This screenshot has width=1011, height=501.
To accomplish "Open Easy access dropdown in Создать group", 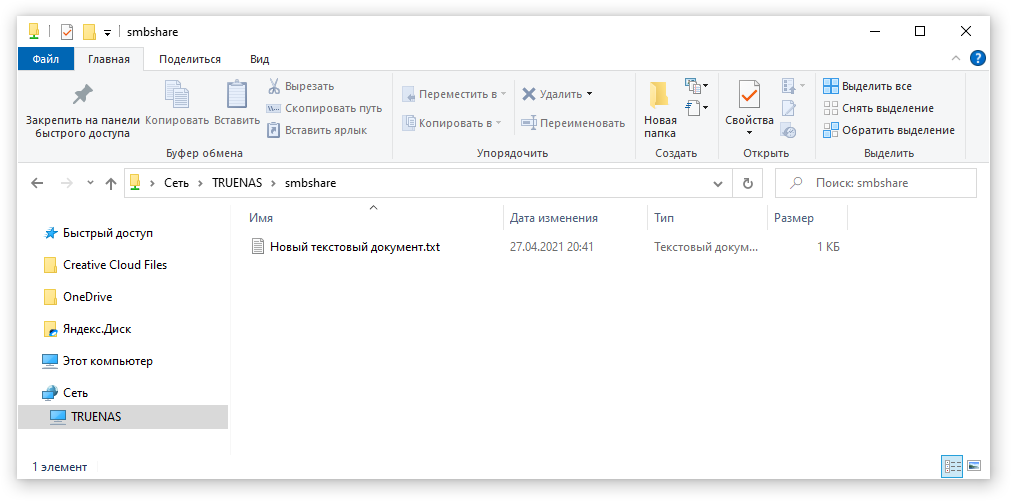I will (x=696, y=107).
